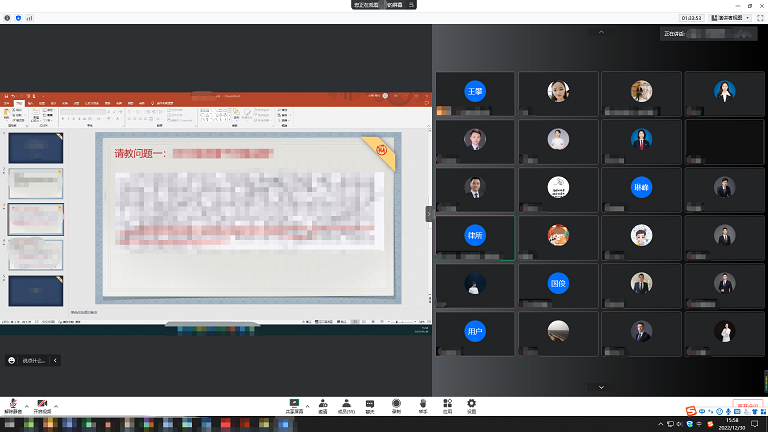Select the 王攀 participant tile
This screenshot has width=768, height=432.
coord(475,92)
